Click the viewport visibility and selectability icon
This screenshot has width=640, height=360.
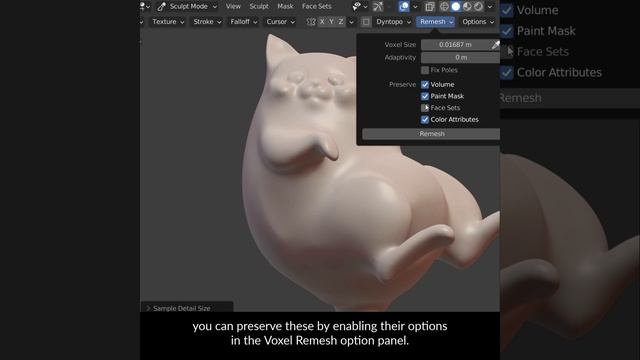[357, 7]
